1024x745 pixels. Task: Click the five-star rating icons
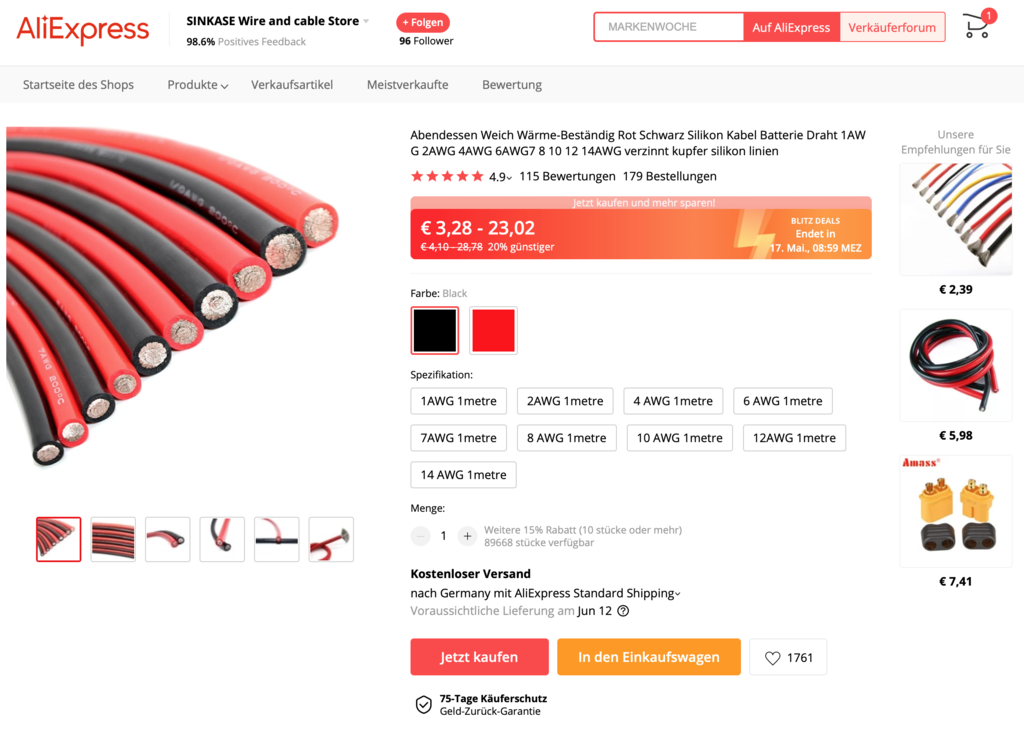coord(447,176)
